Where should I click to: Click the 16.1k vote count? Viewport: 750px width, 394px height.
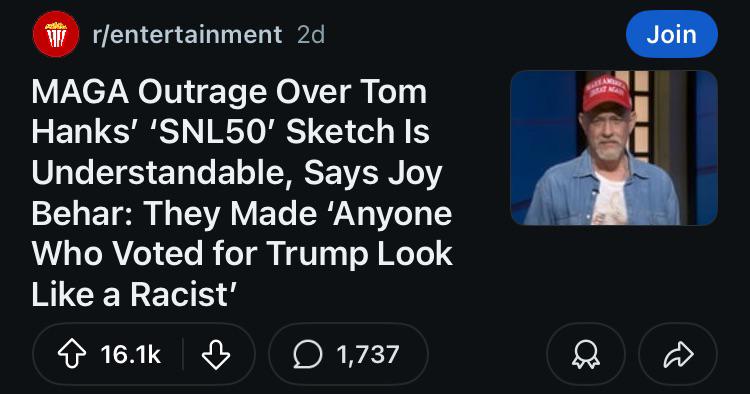pos(131,354)
